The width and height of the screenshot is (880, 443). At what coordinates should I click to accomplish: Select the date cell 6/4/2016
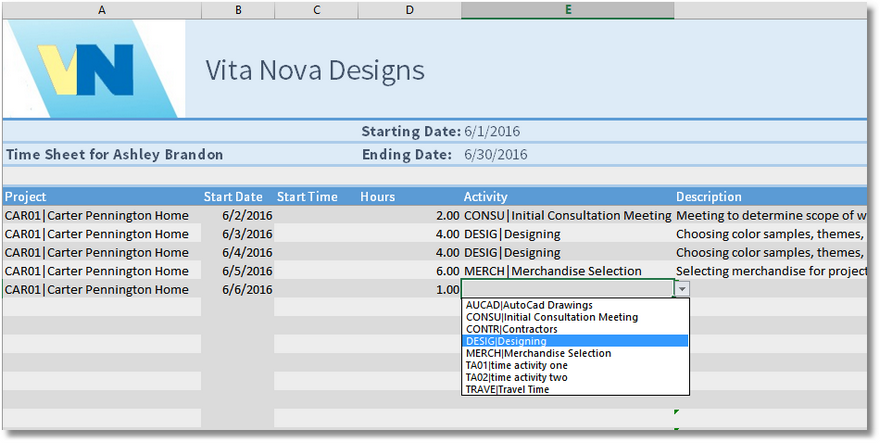(238, 253)
